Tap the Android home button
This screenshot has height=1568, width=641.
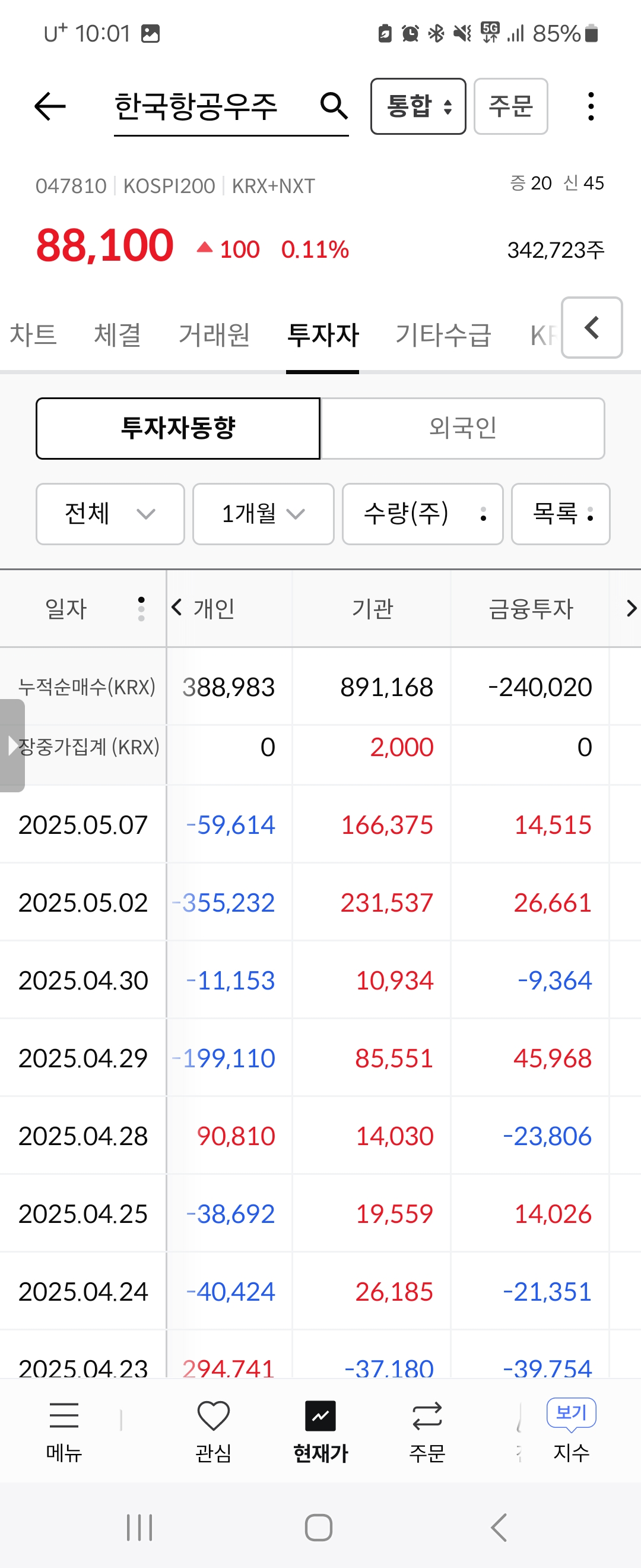click(319, 1527)
